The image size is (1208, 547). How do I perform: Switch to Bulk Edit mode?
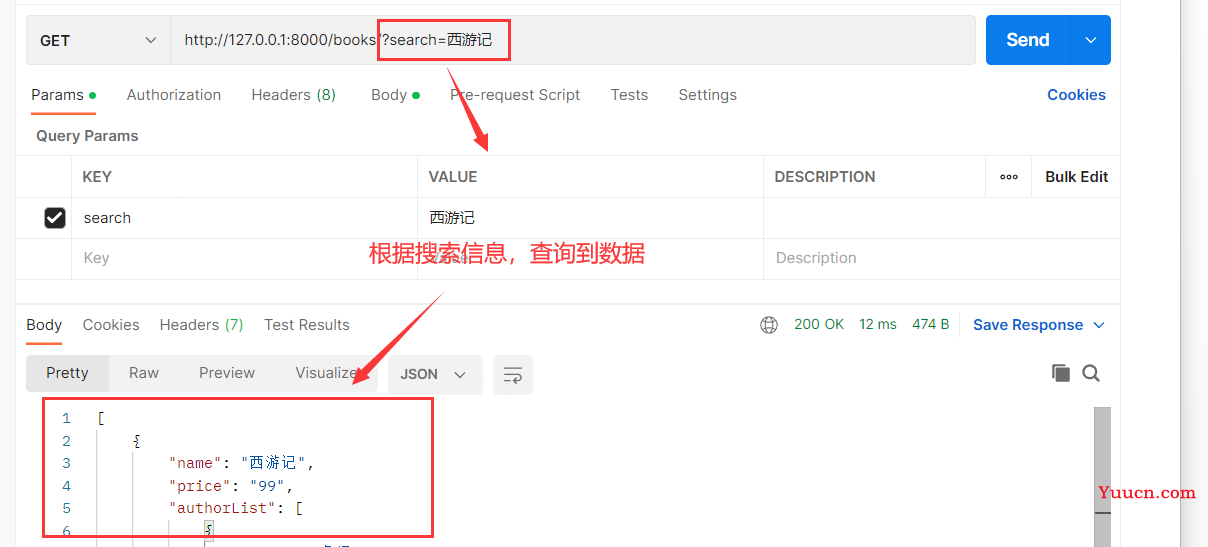click(1076, 177)
